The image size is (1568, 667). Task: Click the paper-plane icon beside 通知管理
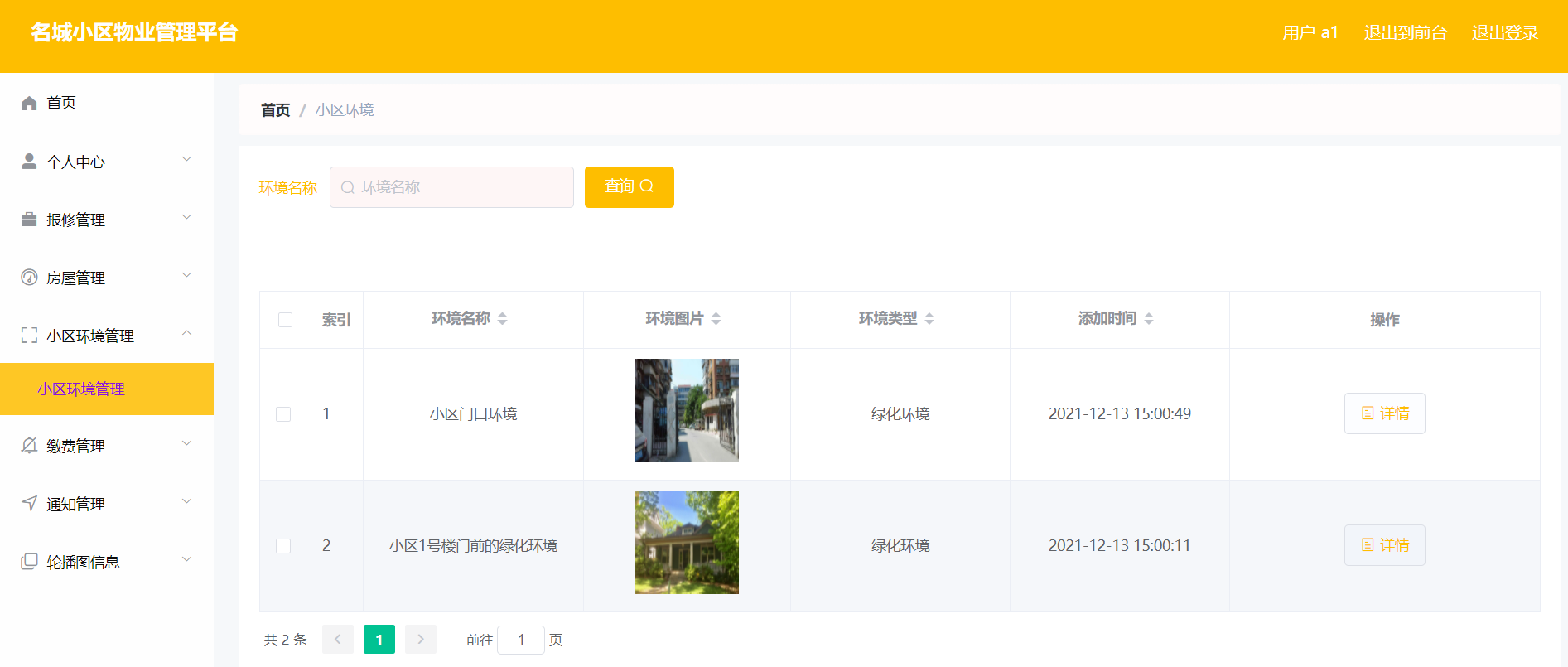coord(29,503)
